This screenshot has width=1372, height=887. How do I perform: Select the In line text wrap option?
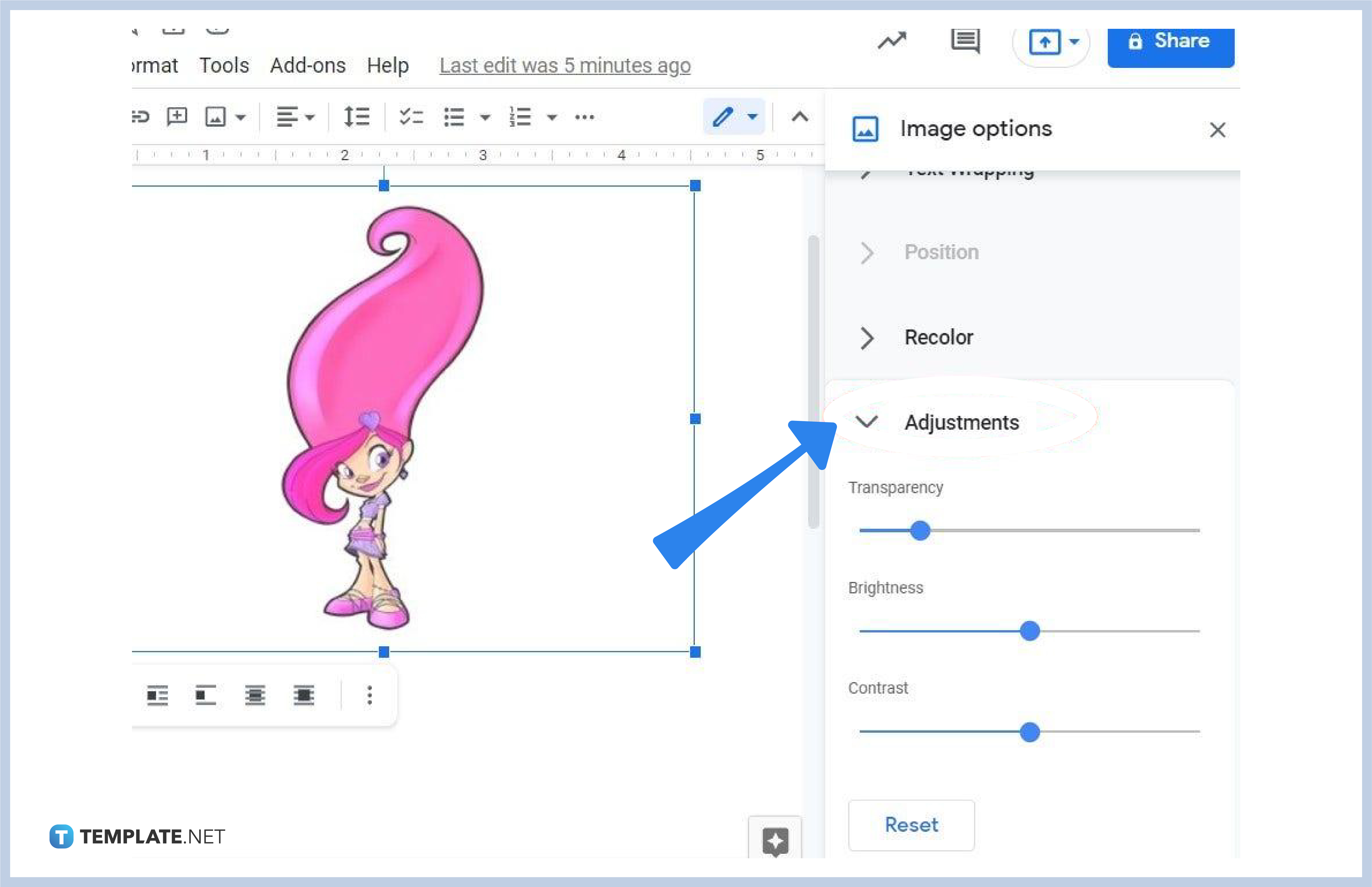click(x=157, y=695)
